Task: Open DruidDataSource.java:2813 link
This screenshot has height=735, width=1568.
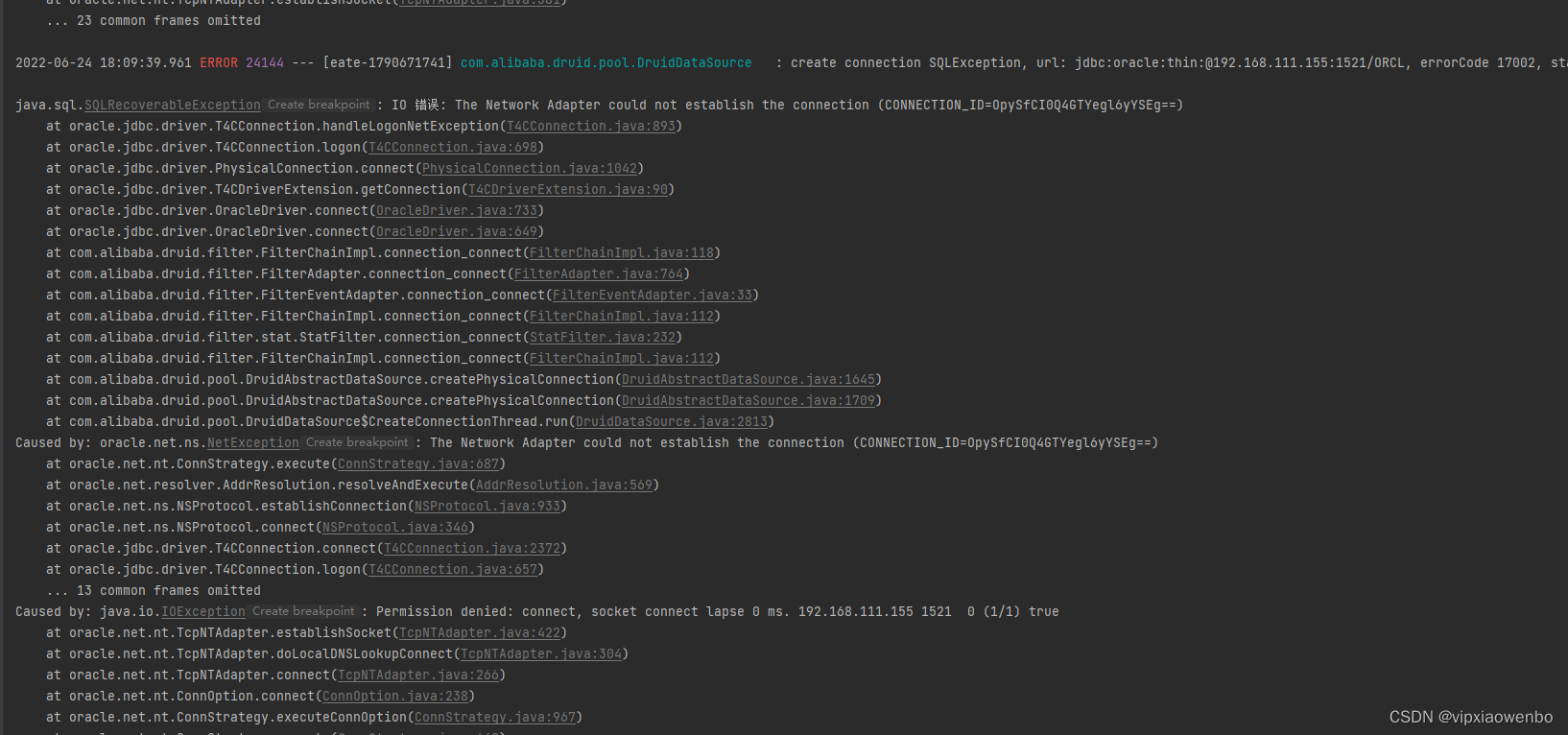Action: [672, 422]
